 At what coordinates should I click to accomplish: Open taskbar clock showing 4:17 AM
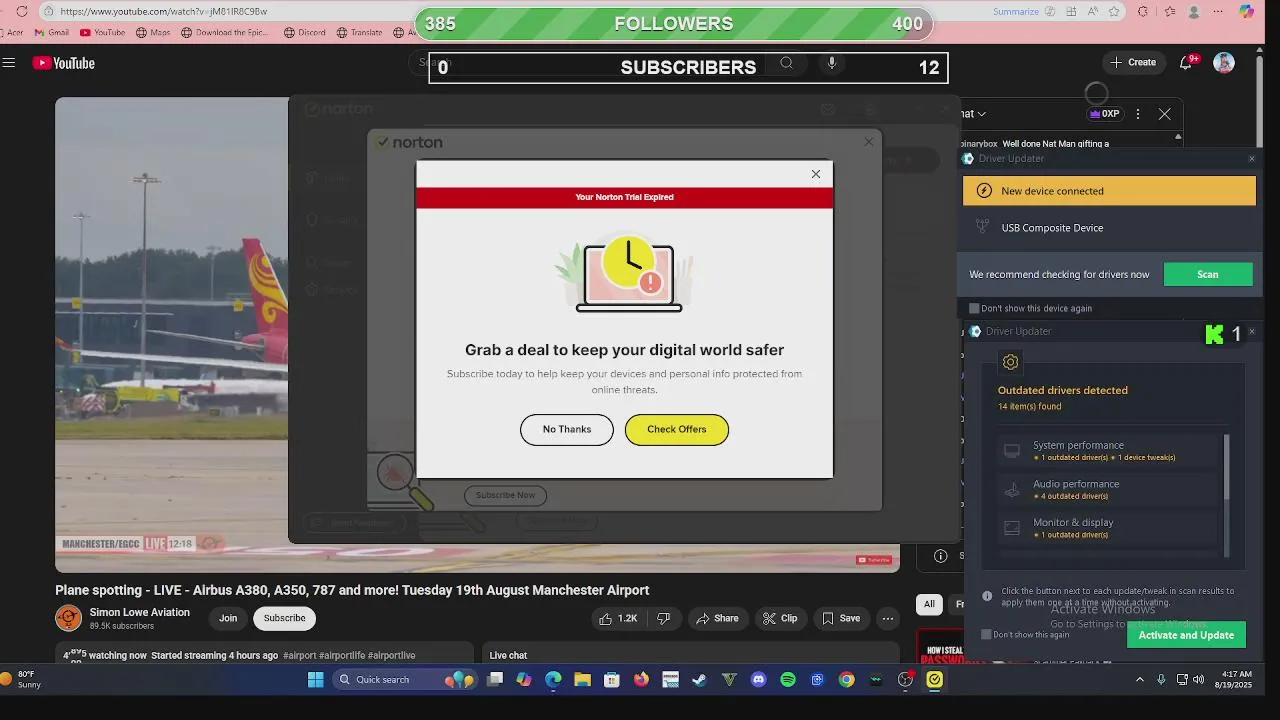click(1236, 680)
